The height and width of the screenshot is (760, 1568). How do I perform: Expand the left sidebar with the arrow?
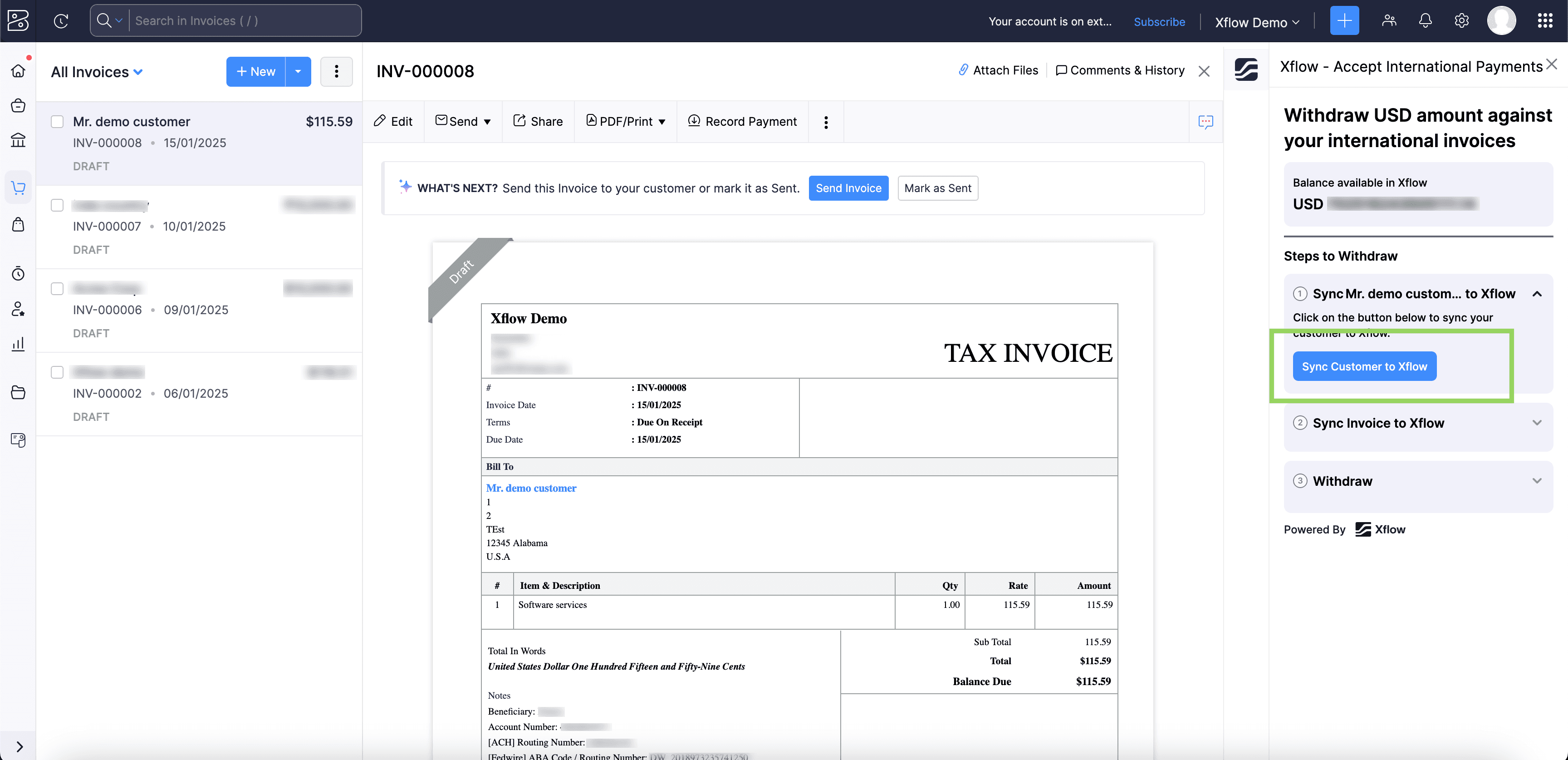(19, 746)
